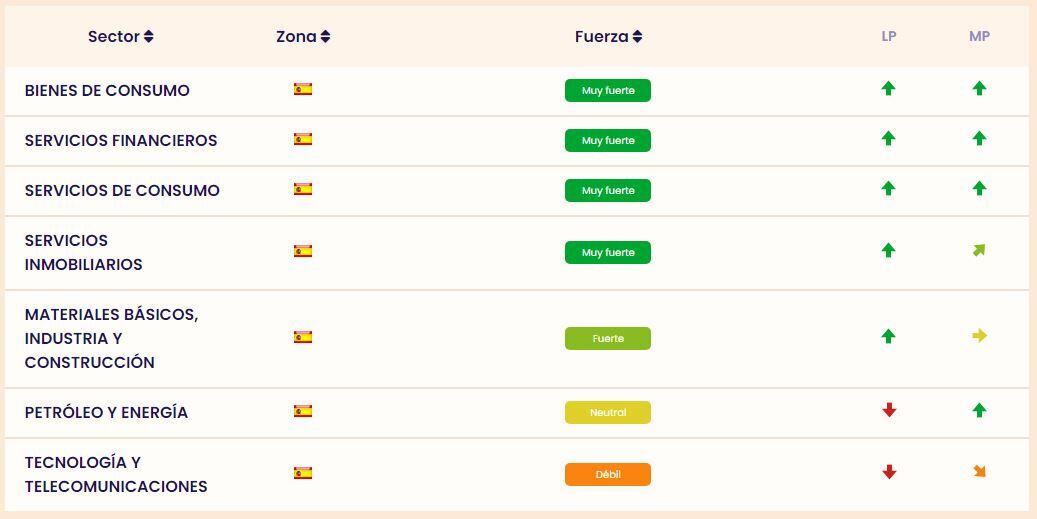Click the green Fuerte badge for Materiales Básicos
This screenshot has height=519, width=1037.
click(607, 339)
